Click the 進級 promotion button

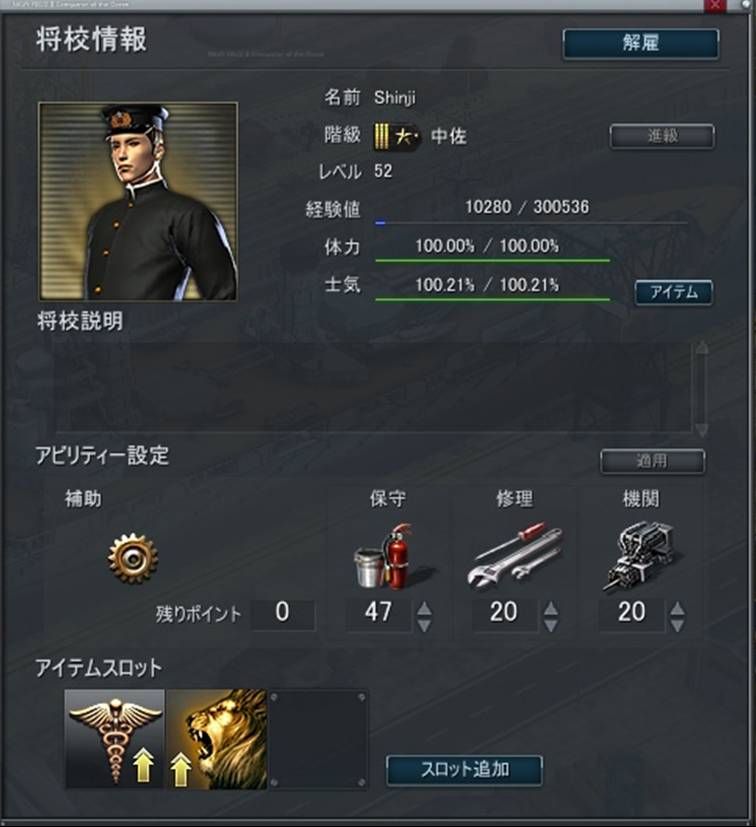pyautogui.click(x=662, y=137)
